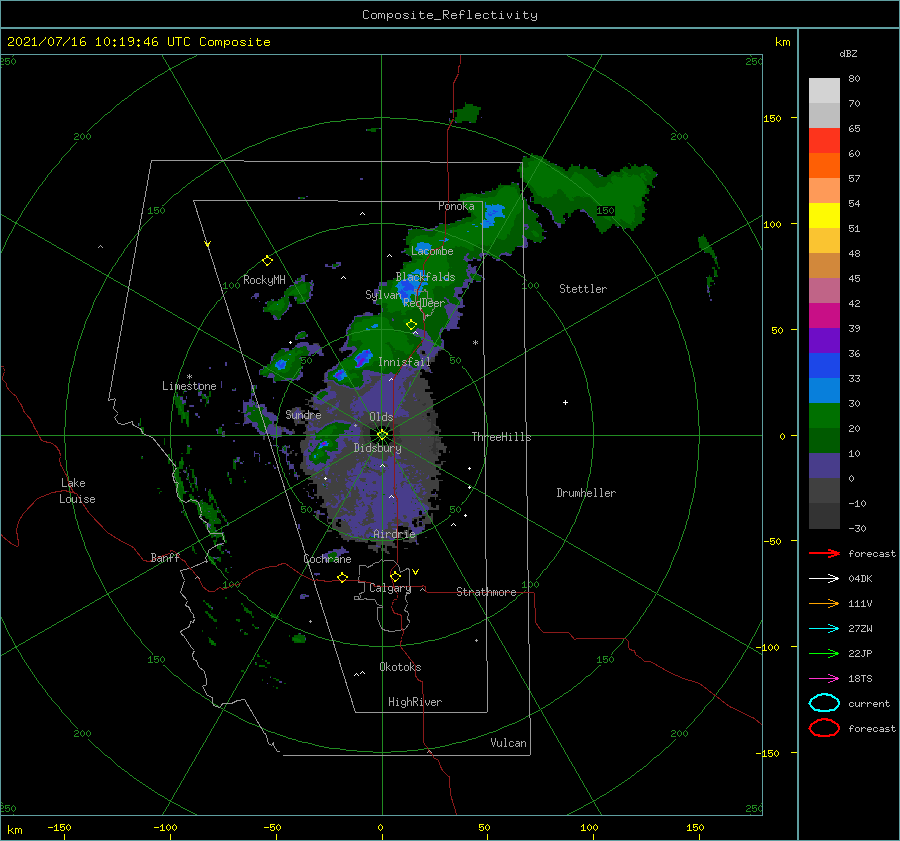Select the magenta 39-42 dBZ color swatch

click(x=824, y=316)
